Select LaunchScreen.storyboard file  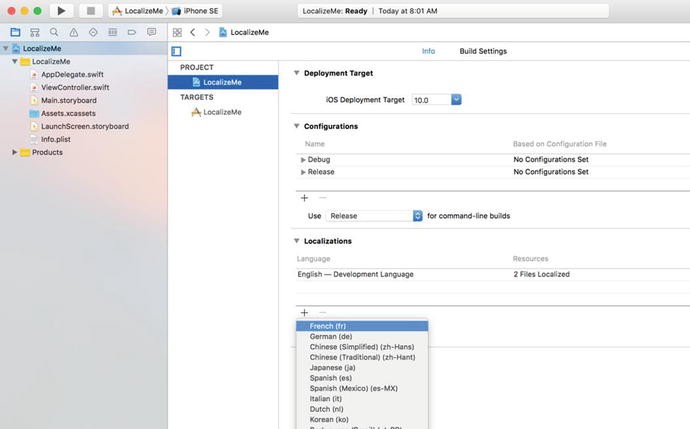pos(84,126)
